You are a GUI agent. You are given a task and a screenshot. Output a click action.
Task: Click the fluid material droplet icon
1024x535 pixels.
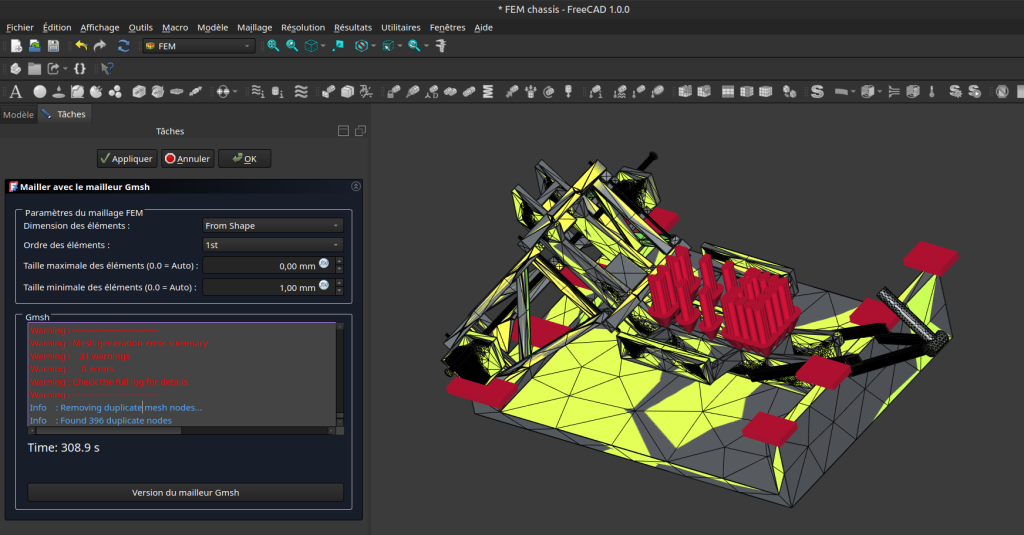click(59, 91)
